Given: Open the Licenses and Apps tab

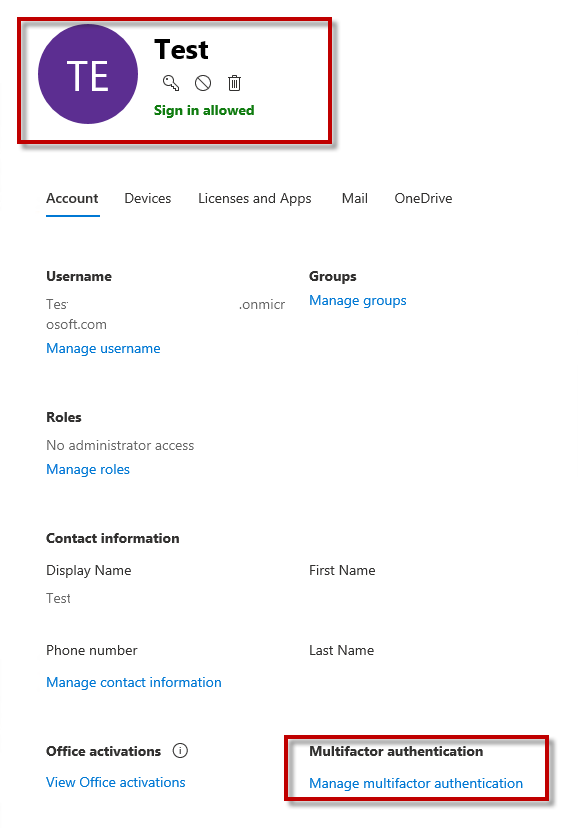Looking at the screenshot, I should 254,198.
